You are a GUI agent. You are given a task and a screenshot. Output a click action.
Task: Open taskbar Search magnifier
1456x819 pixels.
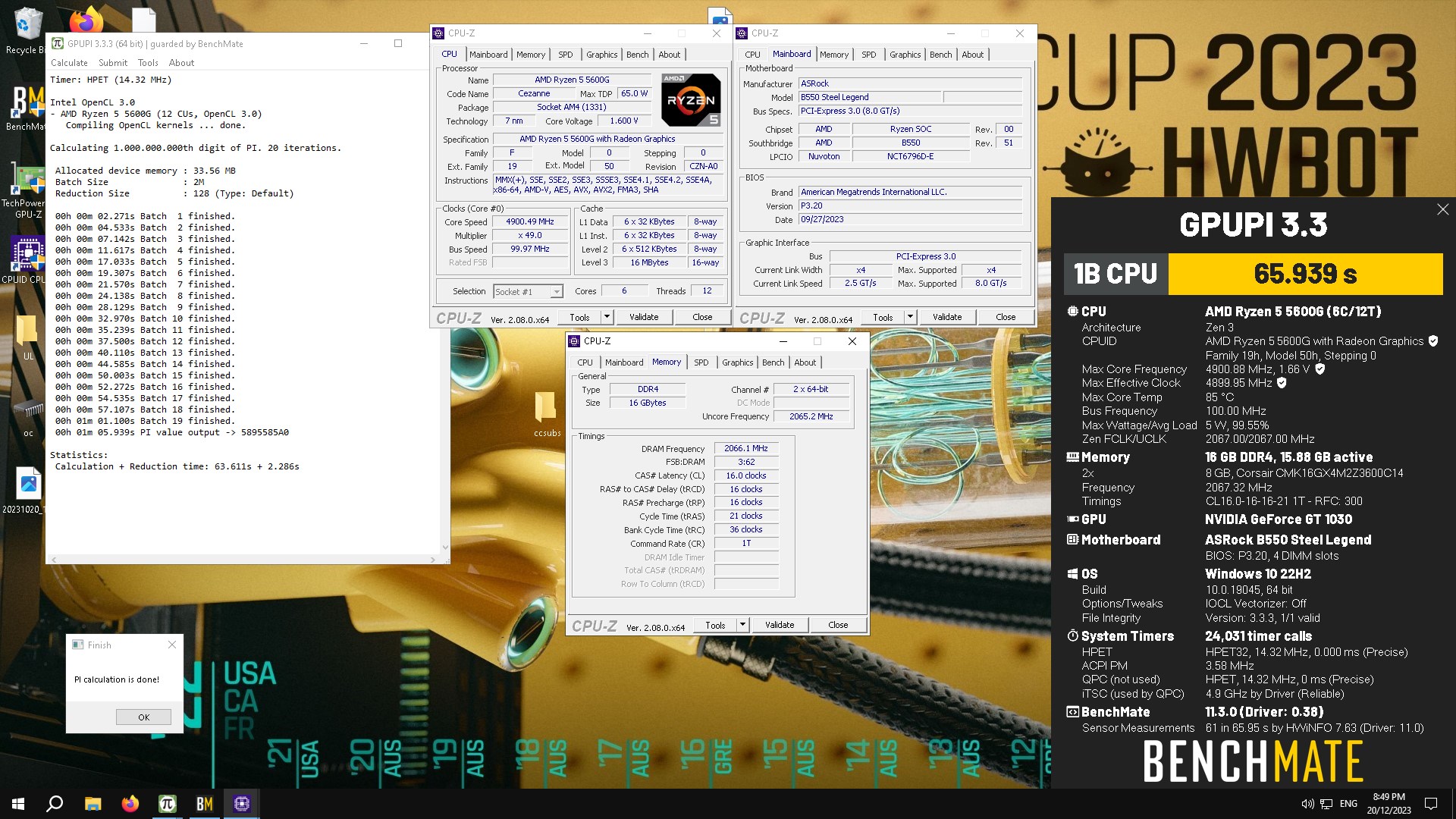(x=55, y=804)
